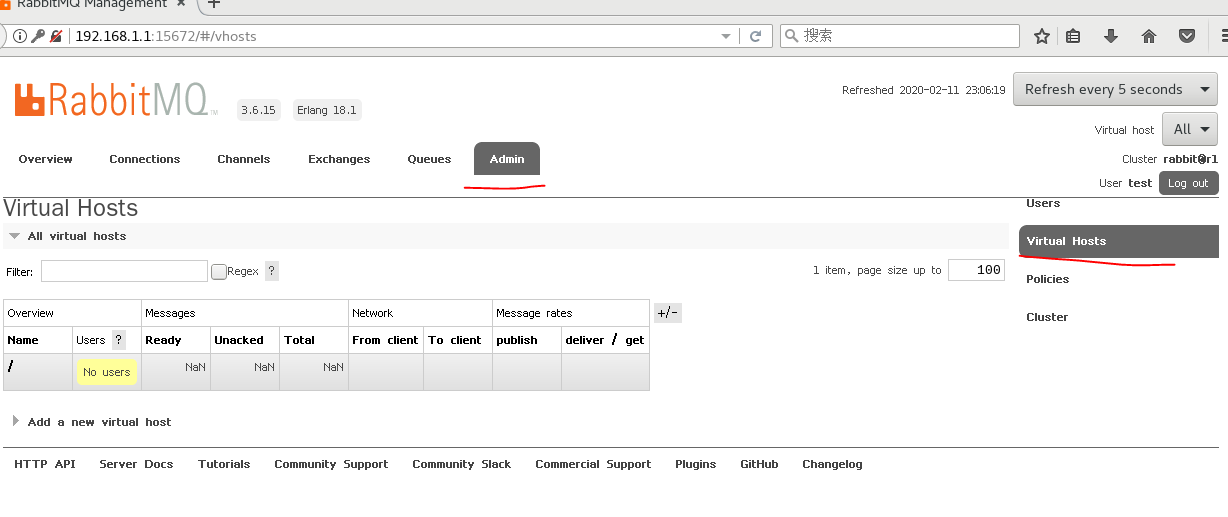Toggle table columns with +/- button
Image resolution: width=1228 pixels, height=517 pixels.
[x=668, y=313]
